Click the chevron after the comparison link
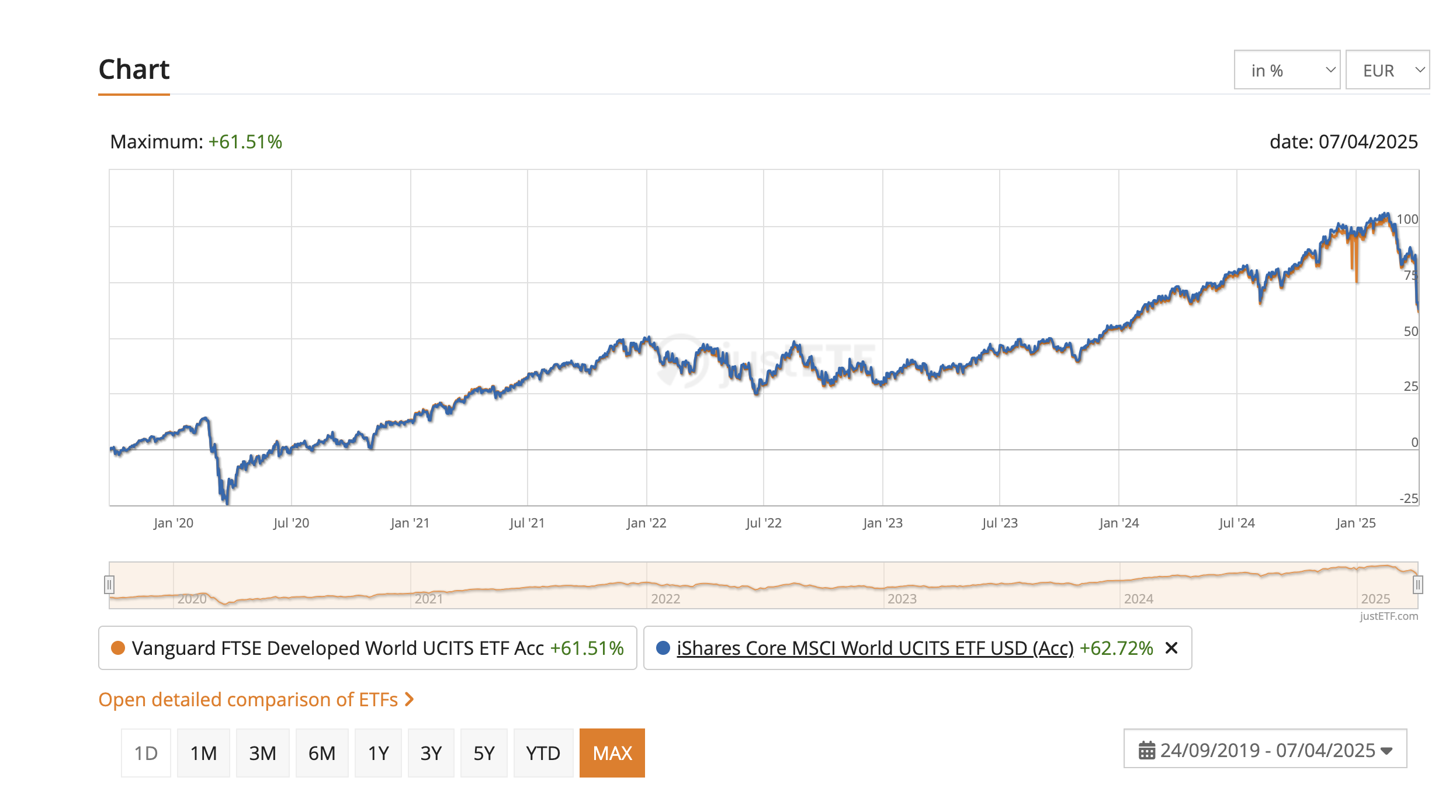The height and width of the screenshot is (812, 1456). [x=410, y=699]
